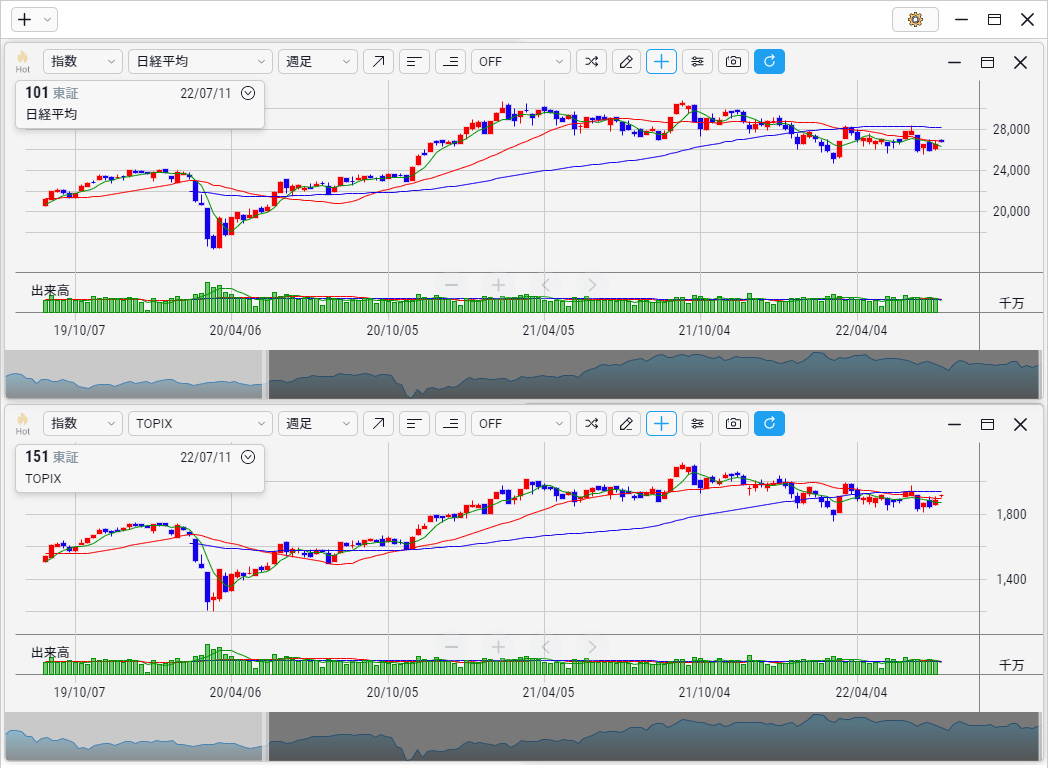
Task: Open the add panel plus button at top
Action: tap(33, 19)
